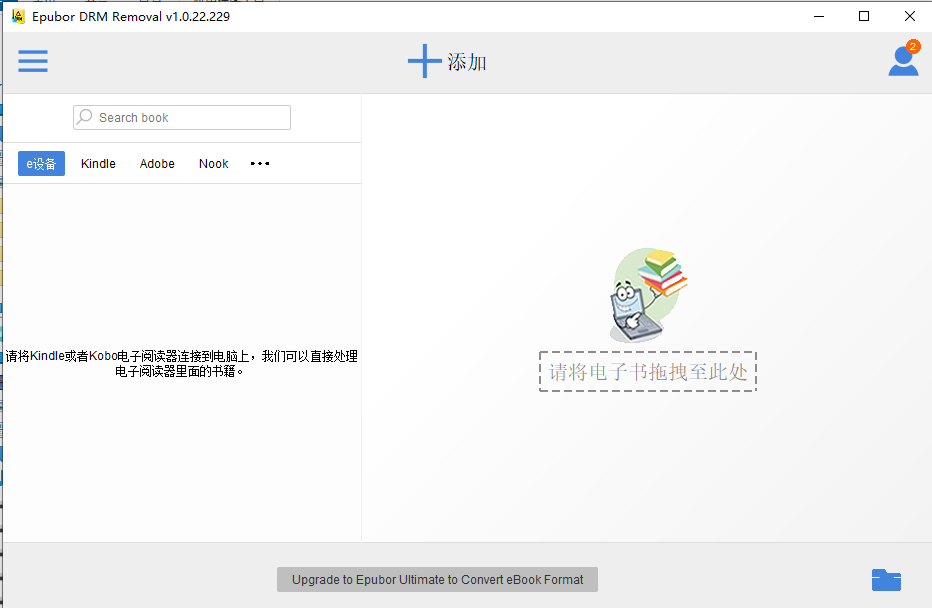Click the 添加 add books label
932x608 pixels.
pos(467,62)
